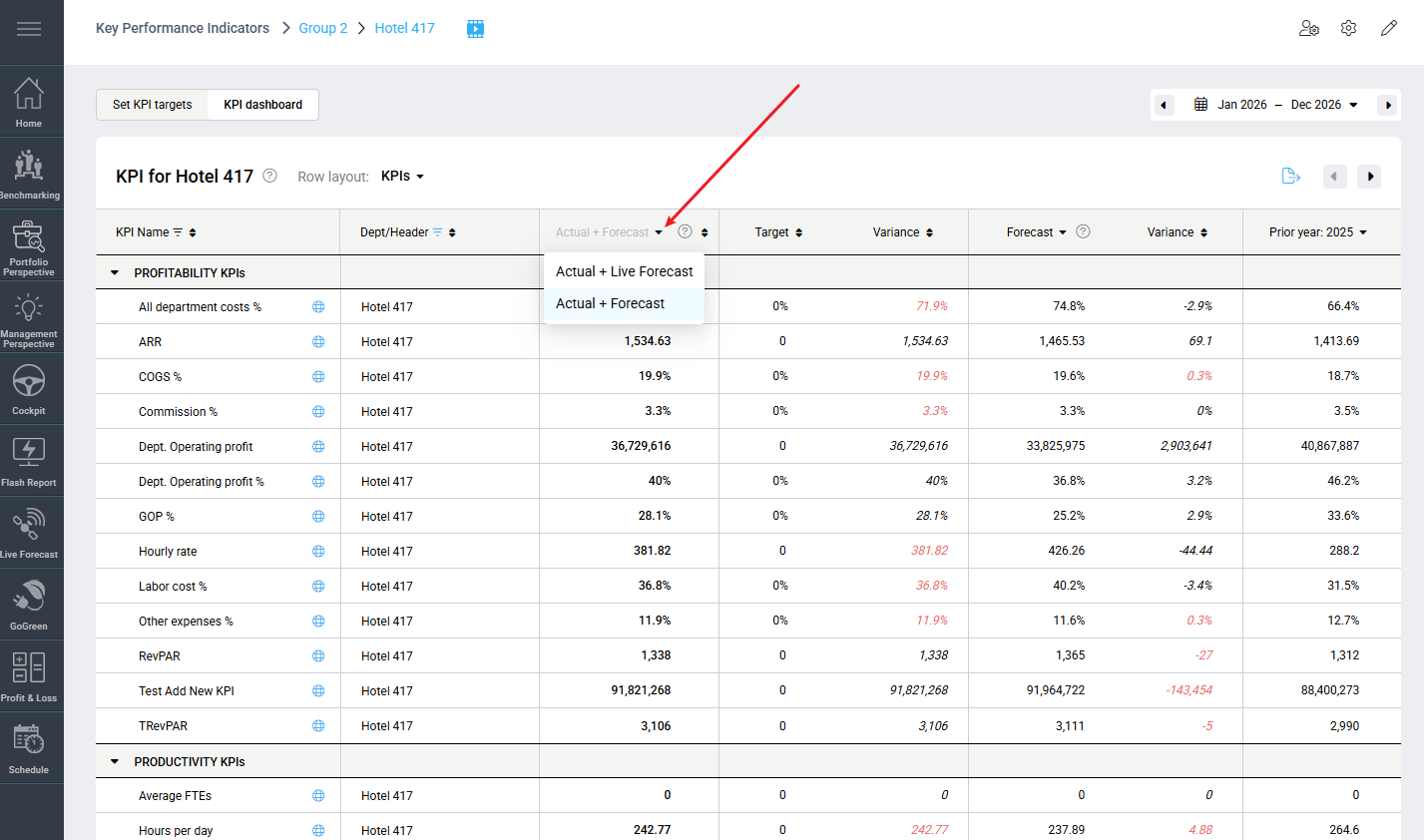The width and height of the screenshot is (1424, 840).
Task: Open Flash Report in sidebar
Action: 29,461
